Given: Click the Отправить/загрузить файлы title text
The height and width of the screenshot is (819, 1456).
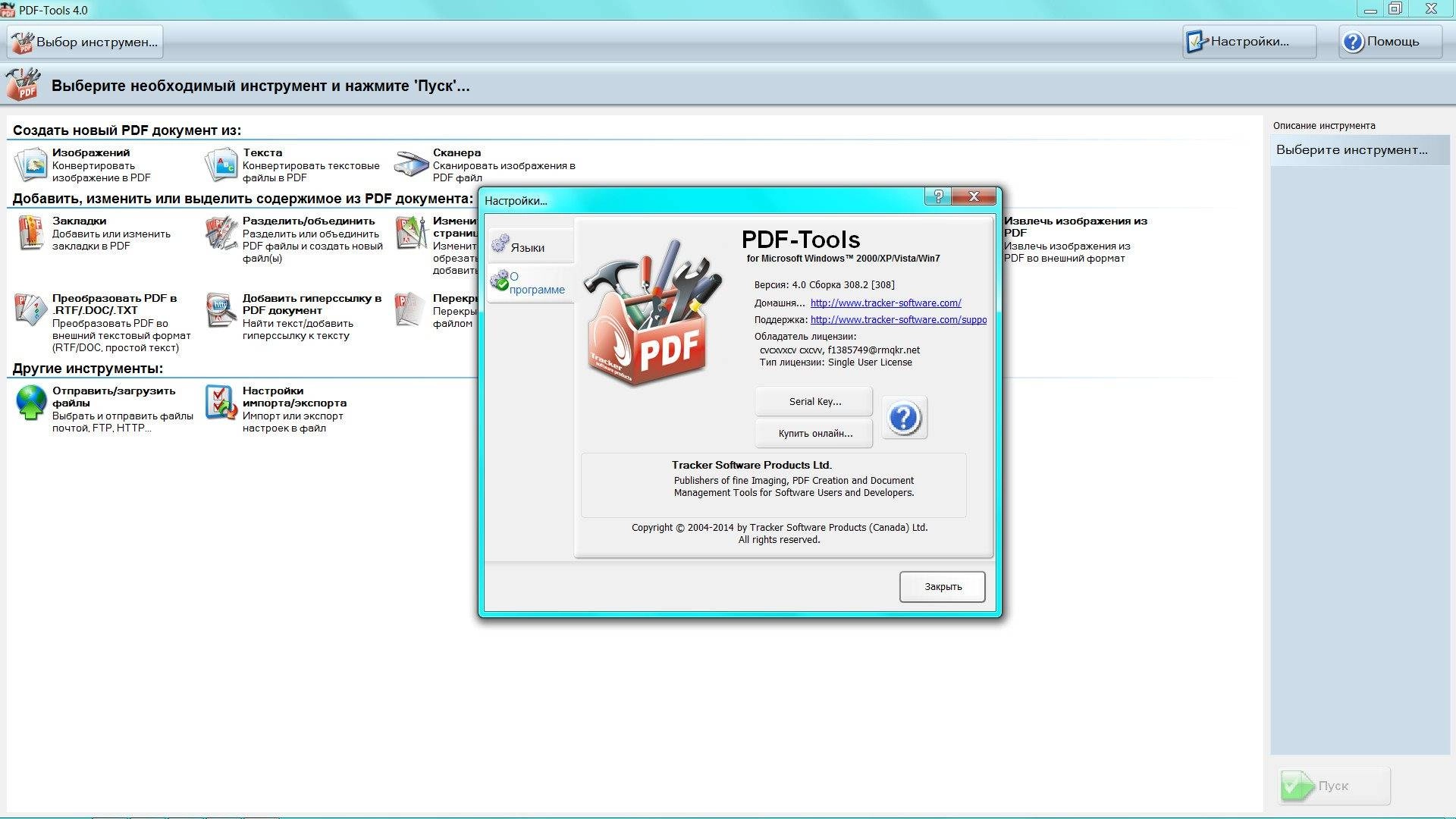Looking at the screenshot, I should (114, 397).
